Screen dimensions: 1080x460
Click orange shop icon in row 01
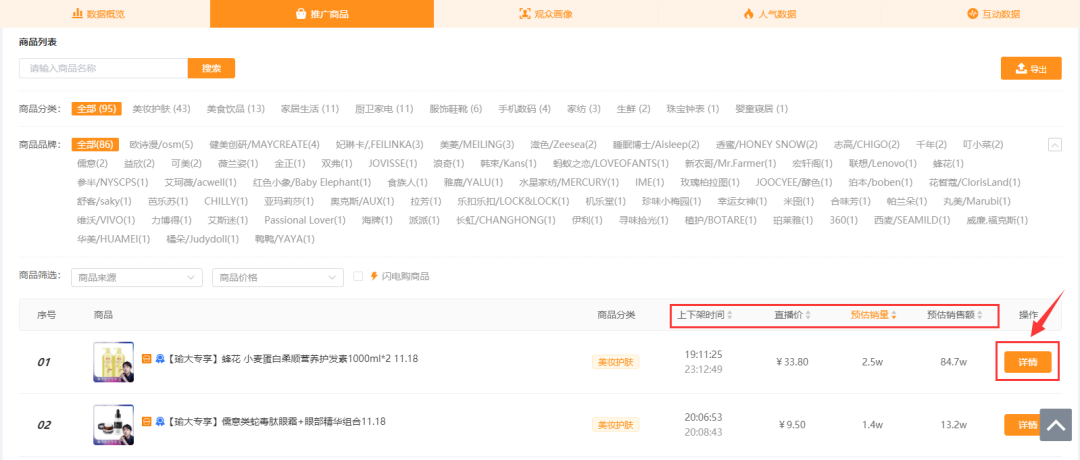pos(146,358)
